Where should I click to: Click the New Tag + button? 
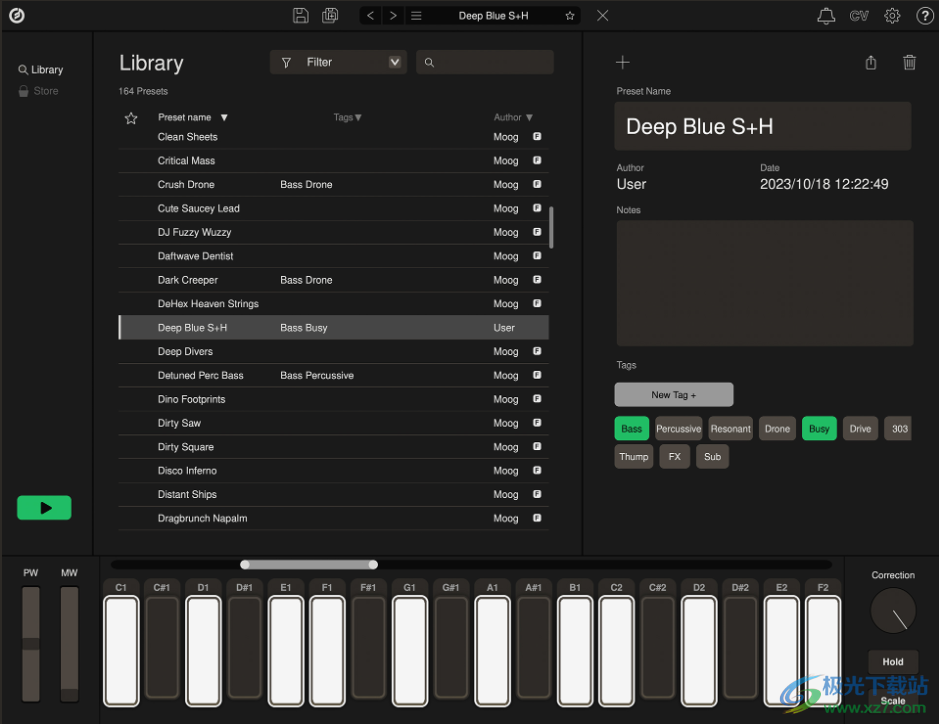tap(673, 394)
